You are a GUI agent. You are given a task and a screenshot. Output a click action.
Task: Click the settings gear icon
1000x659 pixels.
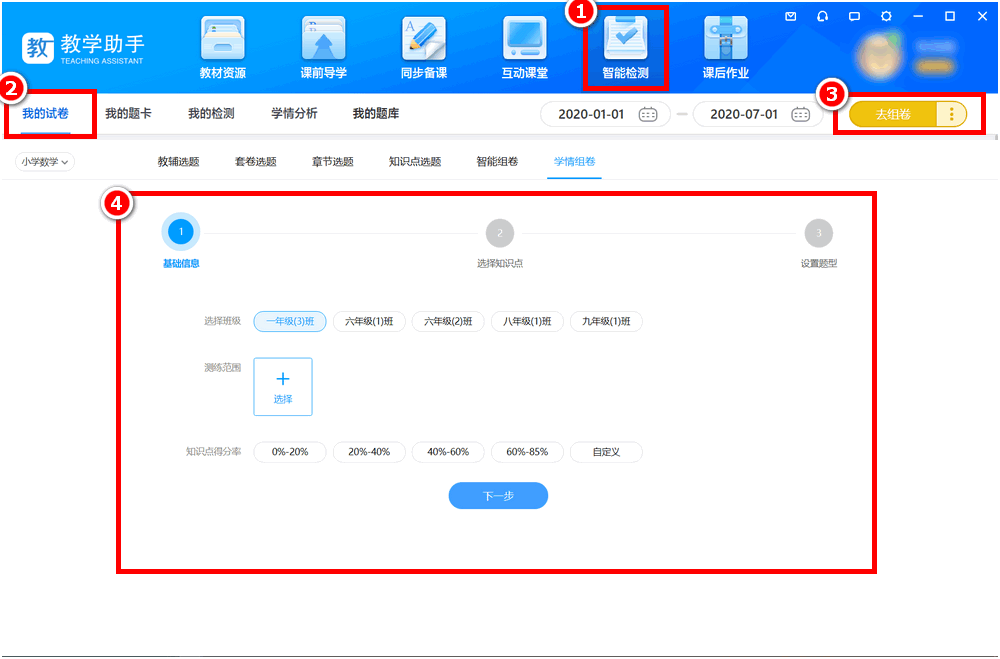[x=886, y=16]
